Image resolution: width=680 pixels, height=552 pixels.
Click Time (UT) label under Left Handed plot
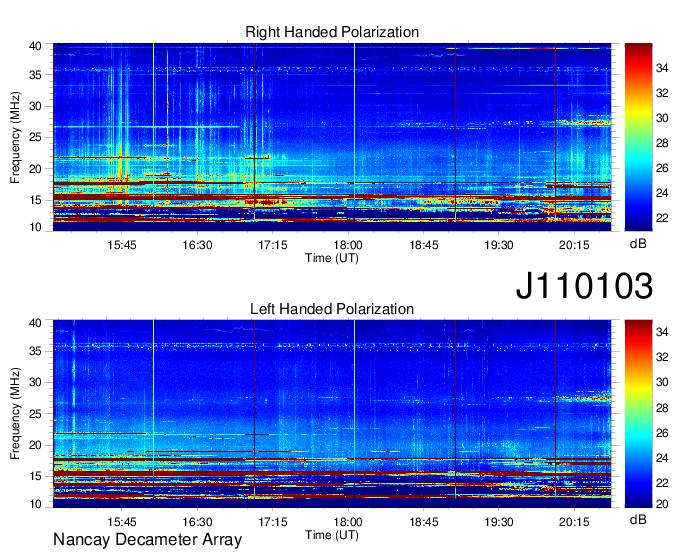pos(332,535)
